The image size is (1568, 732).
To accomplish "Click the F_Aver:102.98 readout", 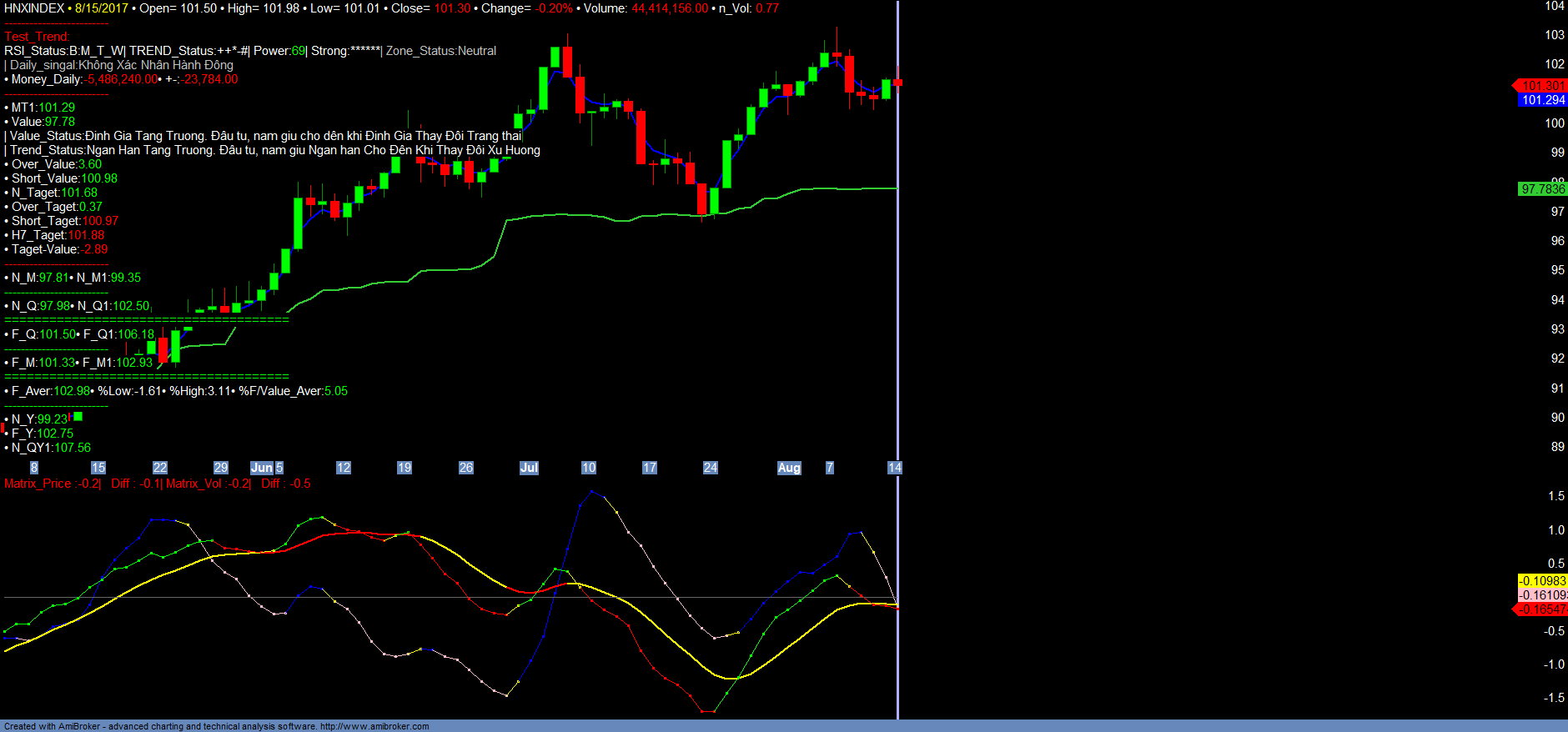I will pos(51,391).
